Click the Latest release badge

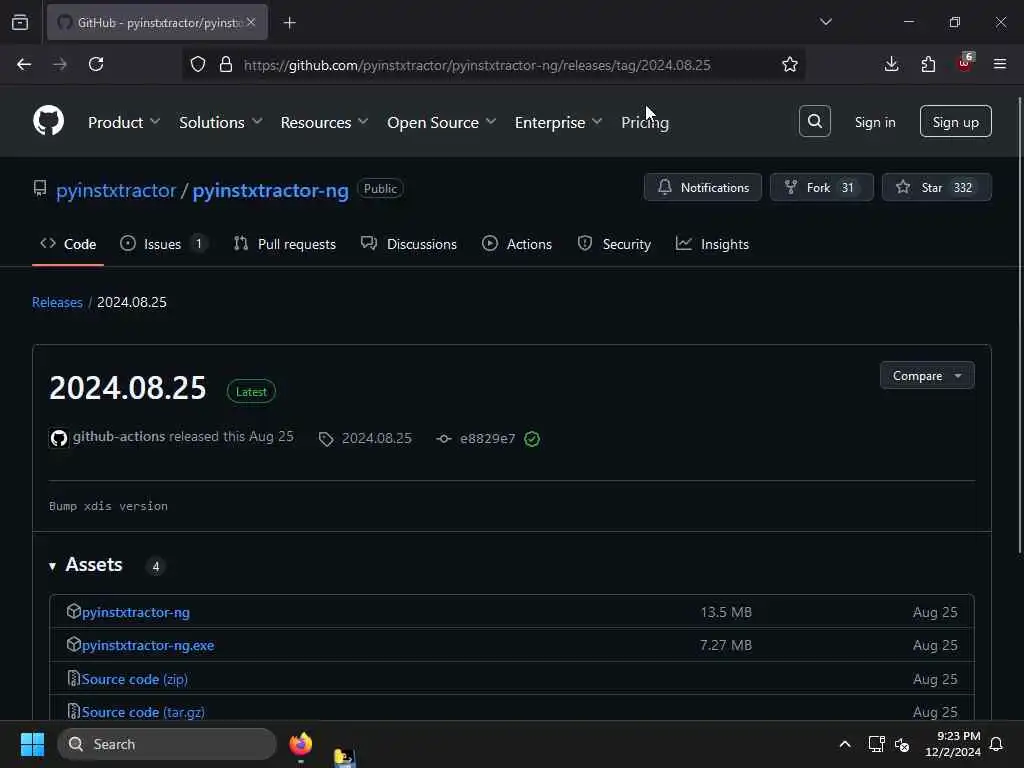[251, 392]
